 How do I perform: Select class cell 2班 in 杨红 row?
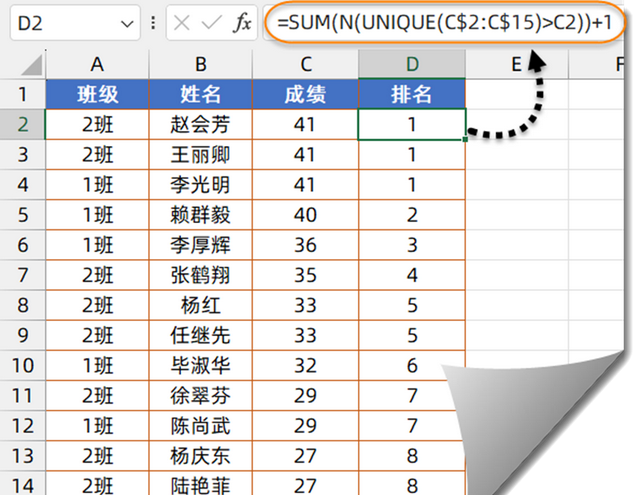point(98,305)
